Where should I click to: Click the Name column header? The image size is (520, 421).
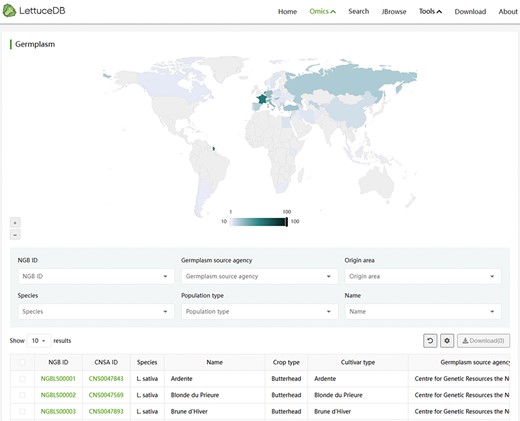coord(214,362)
